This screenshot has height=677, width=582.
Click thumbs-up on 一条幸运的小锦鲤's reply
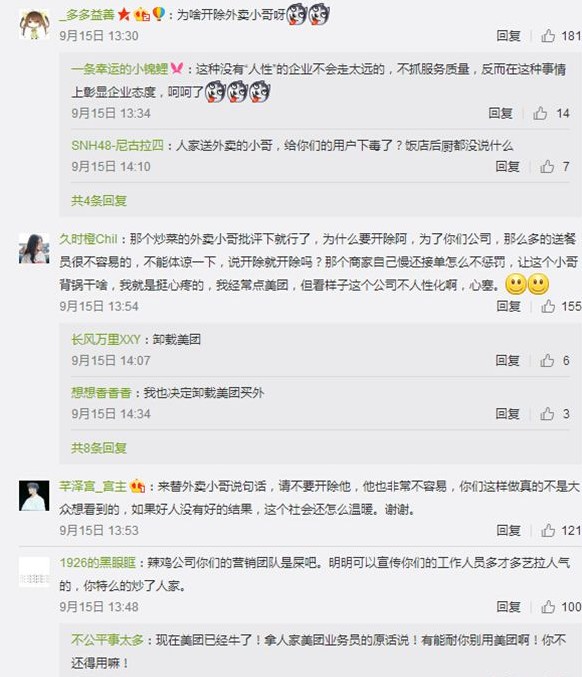pyautogui.click(x=540, y=113)
